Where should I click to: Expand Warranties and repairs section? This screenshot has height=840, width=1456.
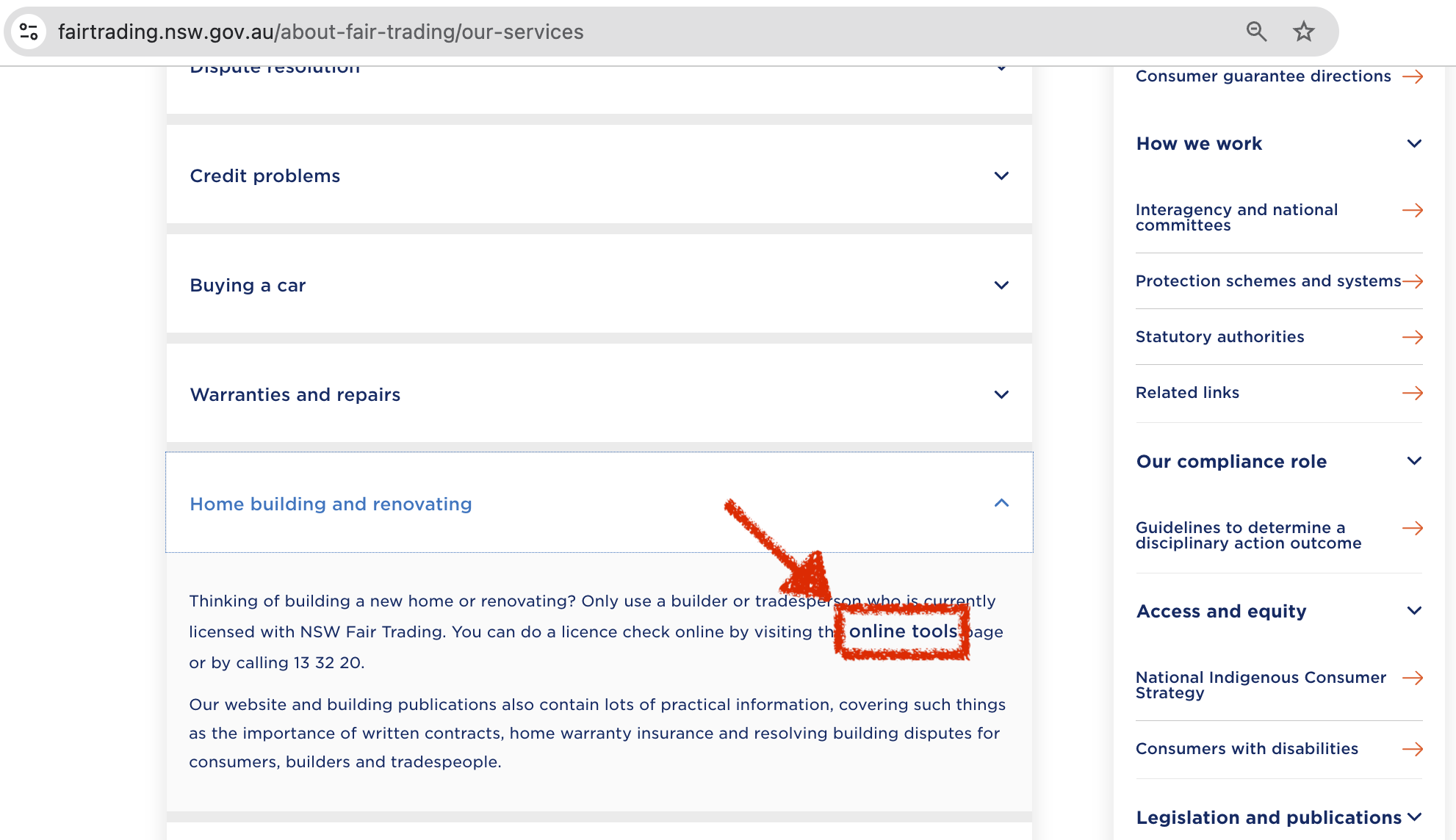[1001, 395]
